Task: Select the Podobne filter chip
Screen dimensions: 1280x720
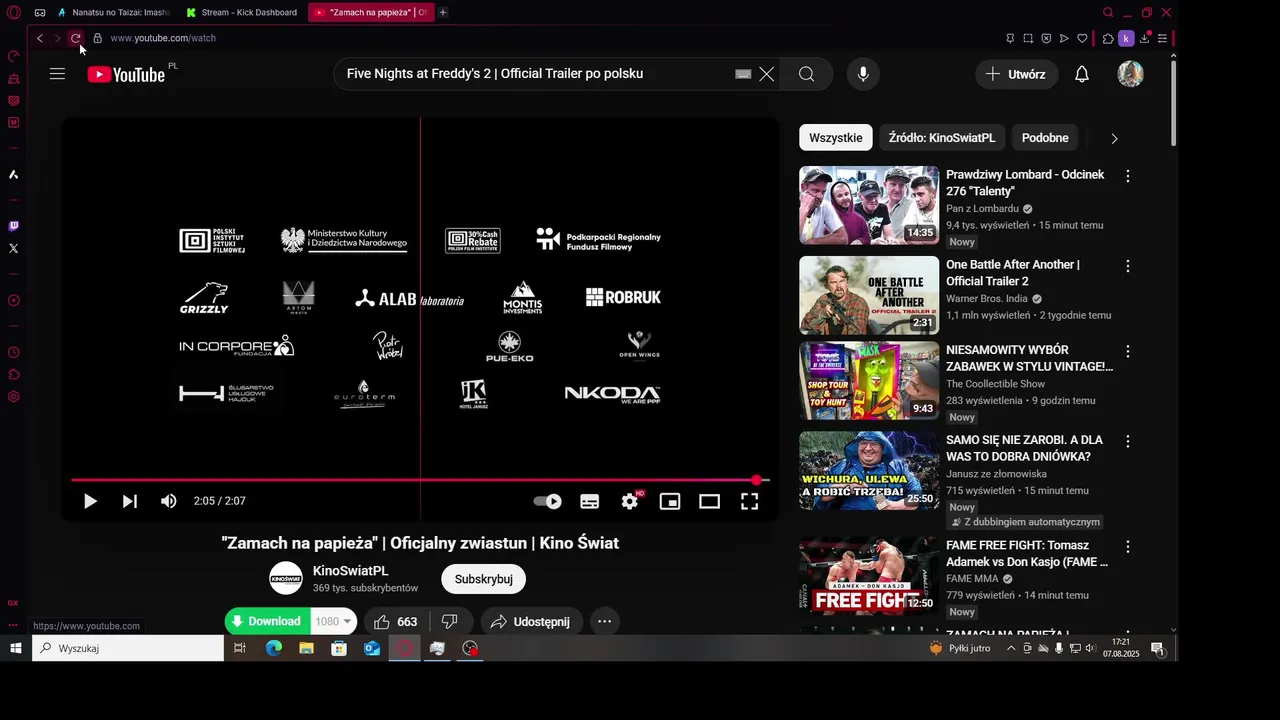Action: [x=1045, y=138]
